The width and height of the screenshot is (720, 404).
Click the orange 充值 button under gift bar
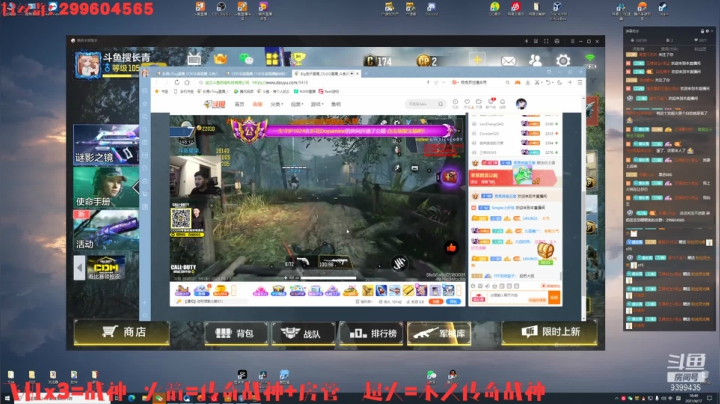point(435,302)
